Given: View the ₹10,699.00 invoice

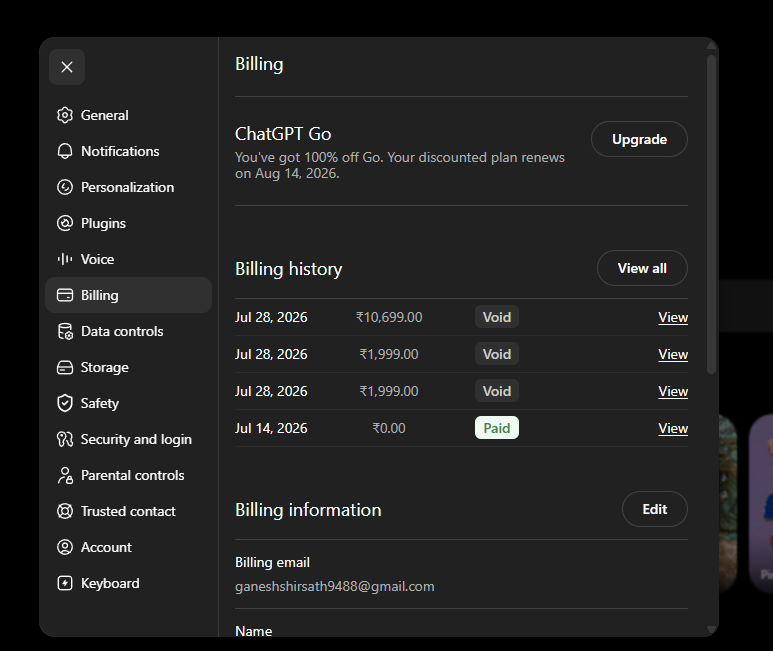Looking at the screenshot, I should (x=673, y=317).
